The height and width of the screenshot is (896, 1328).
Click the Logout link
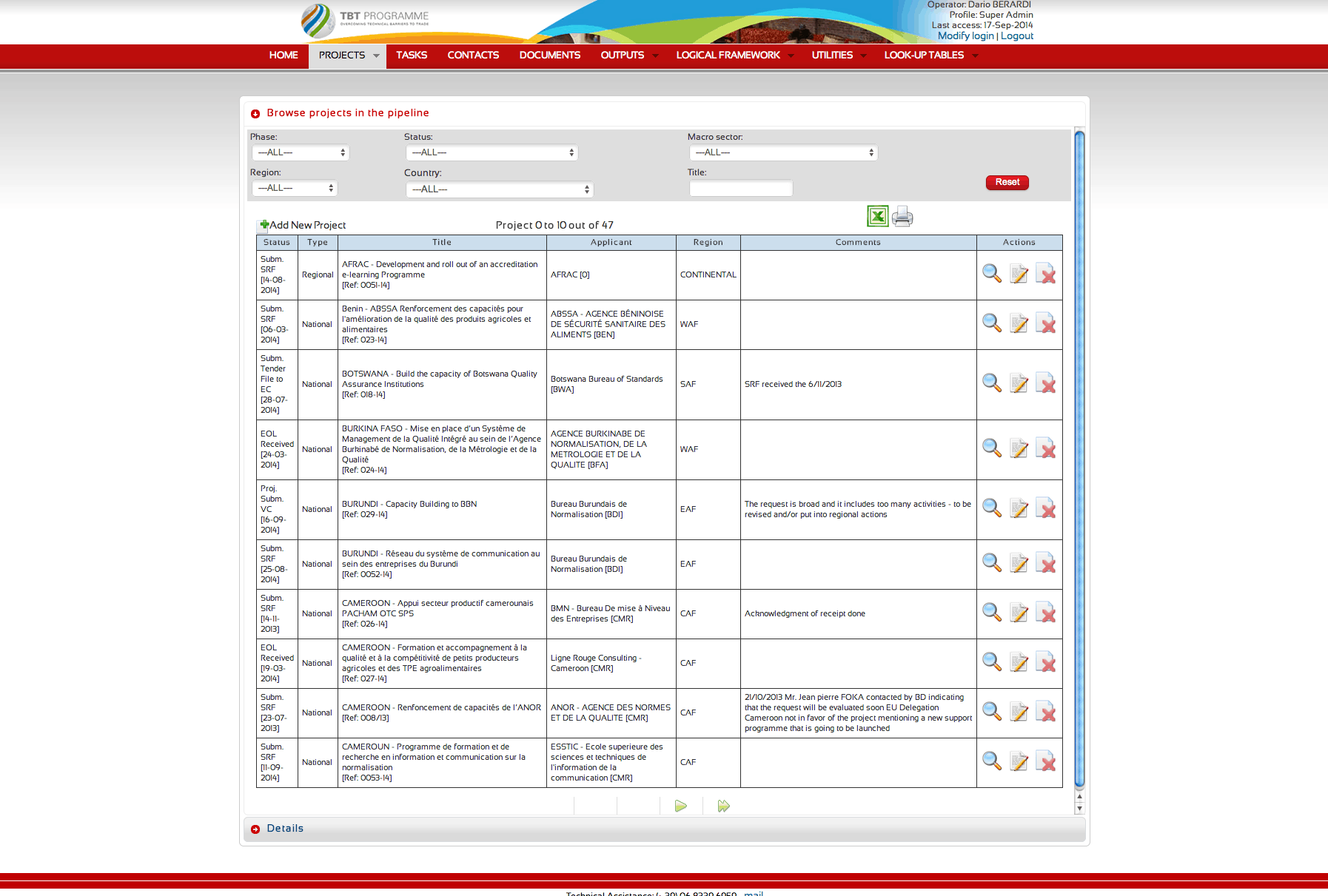click(x=1017, y=36)
